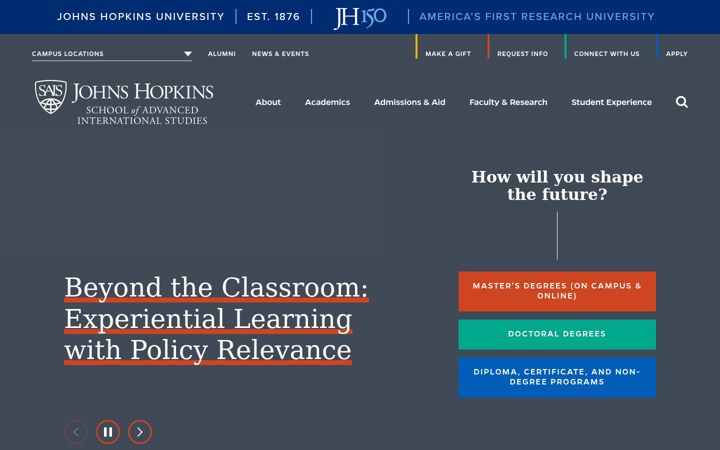Viewport: 720px width, 450px height.
Task: Click America's First Research University text
Action: tap(537, 17)
